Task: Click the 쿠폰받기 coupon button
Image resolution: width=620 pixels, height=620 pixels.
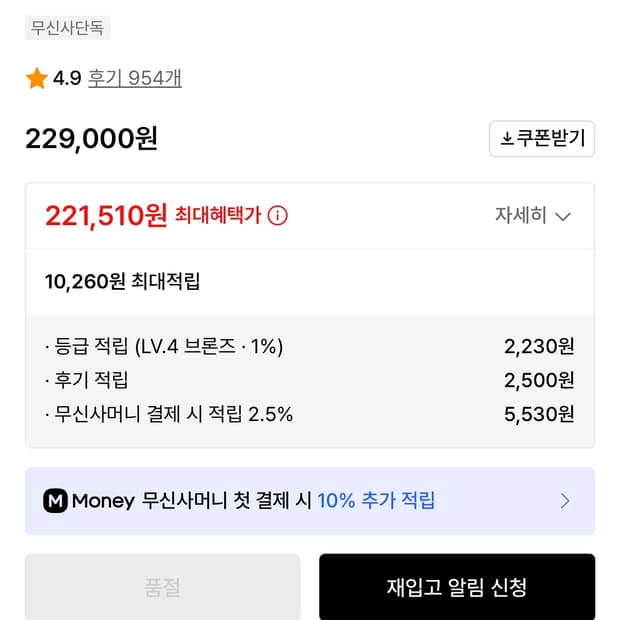Action: 542,139
